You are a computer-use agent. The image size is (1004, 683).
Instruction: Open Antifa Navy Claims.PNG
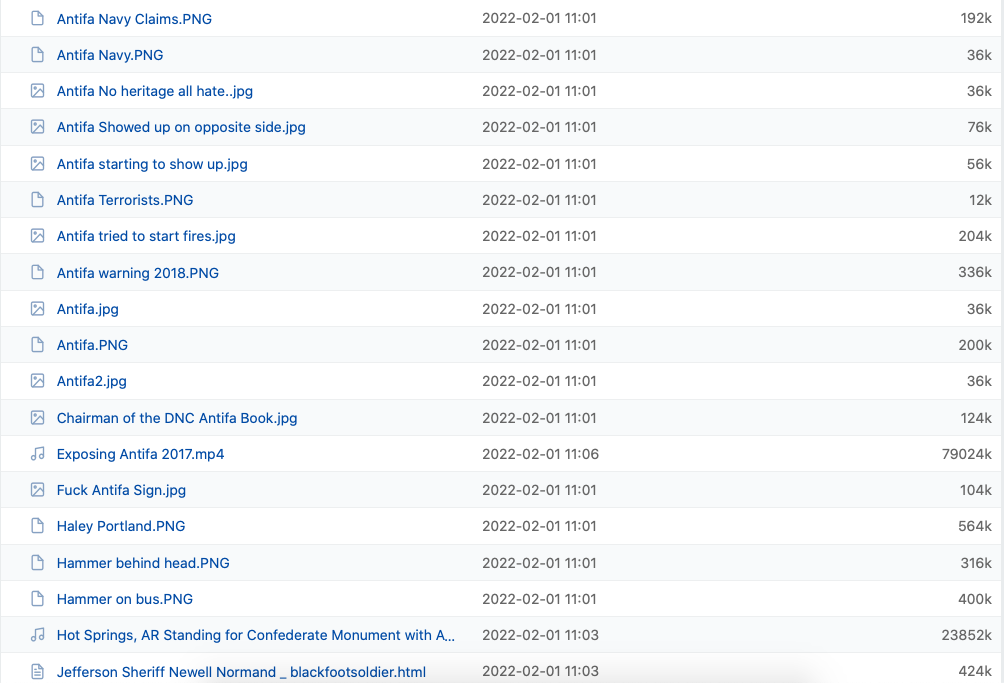click(134, 19)
